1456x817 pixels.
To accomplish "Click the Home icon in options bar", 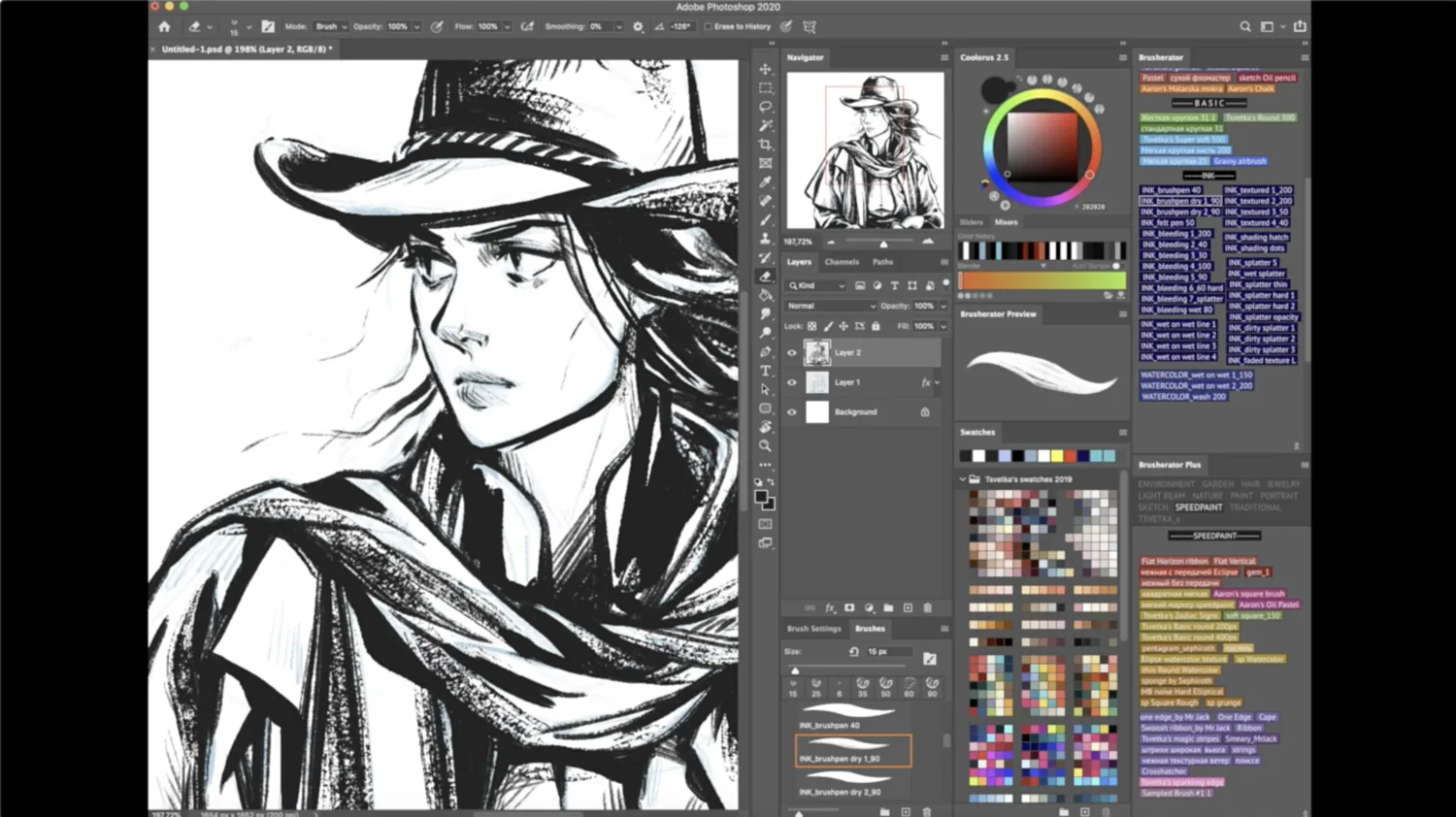I will pyautogui.click(x=164, y=27).
